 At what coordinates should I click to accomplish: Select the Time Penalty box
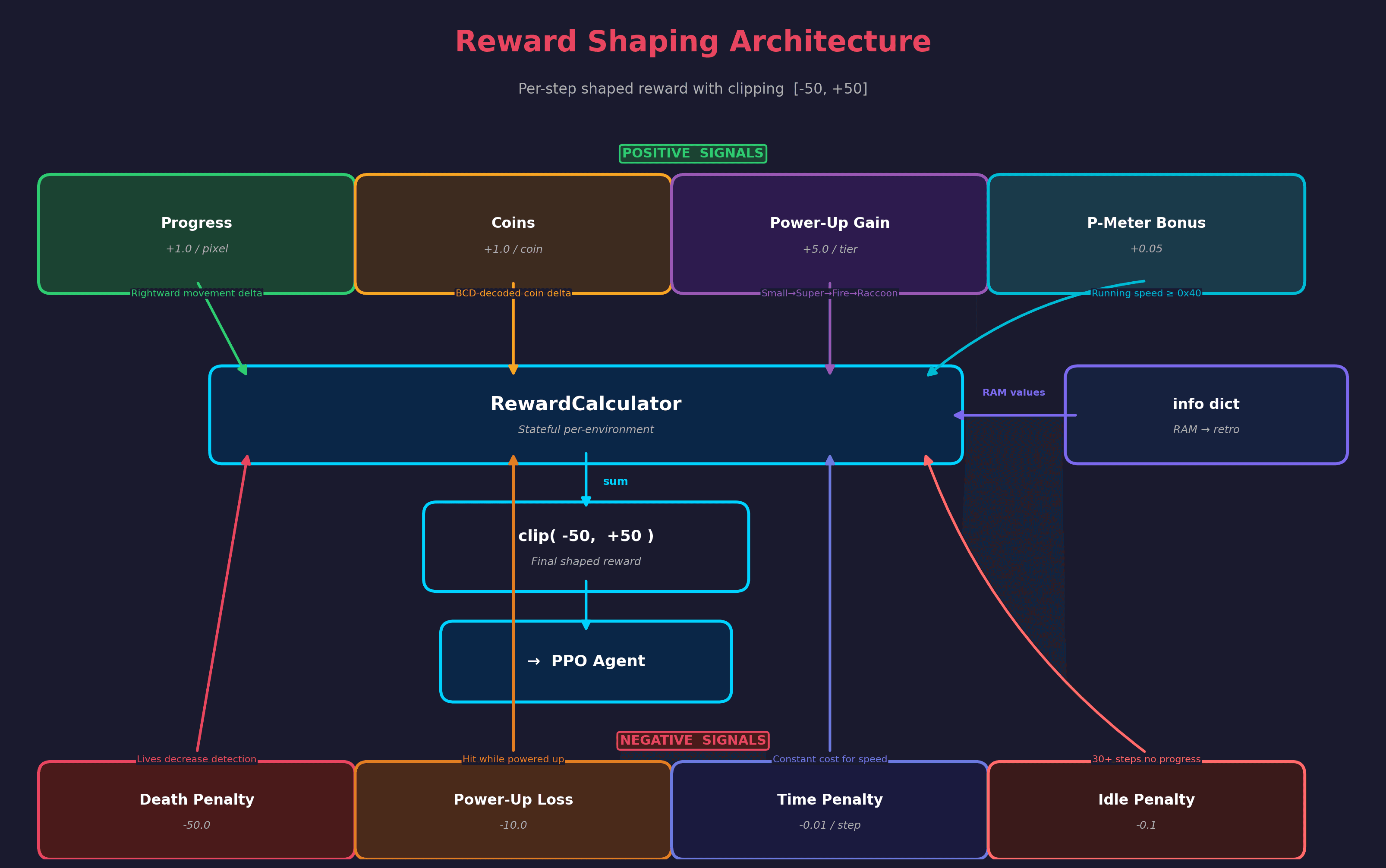pos(829,809)
